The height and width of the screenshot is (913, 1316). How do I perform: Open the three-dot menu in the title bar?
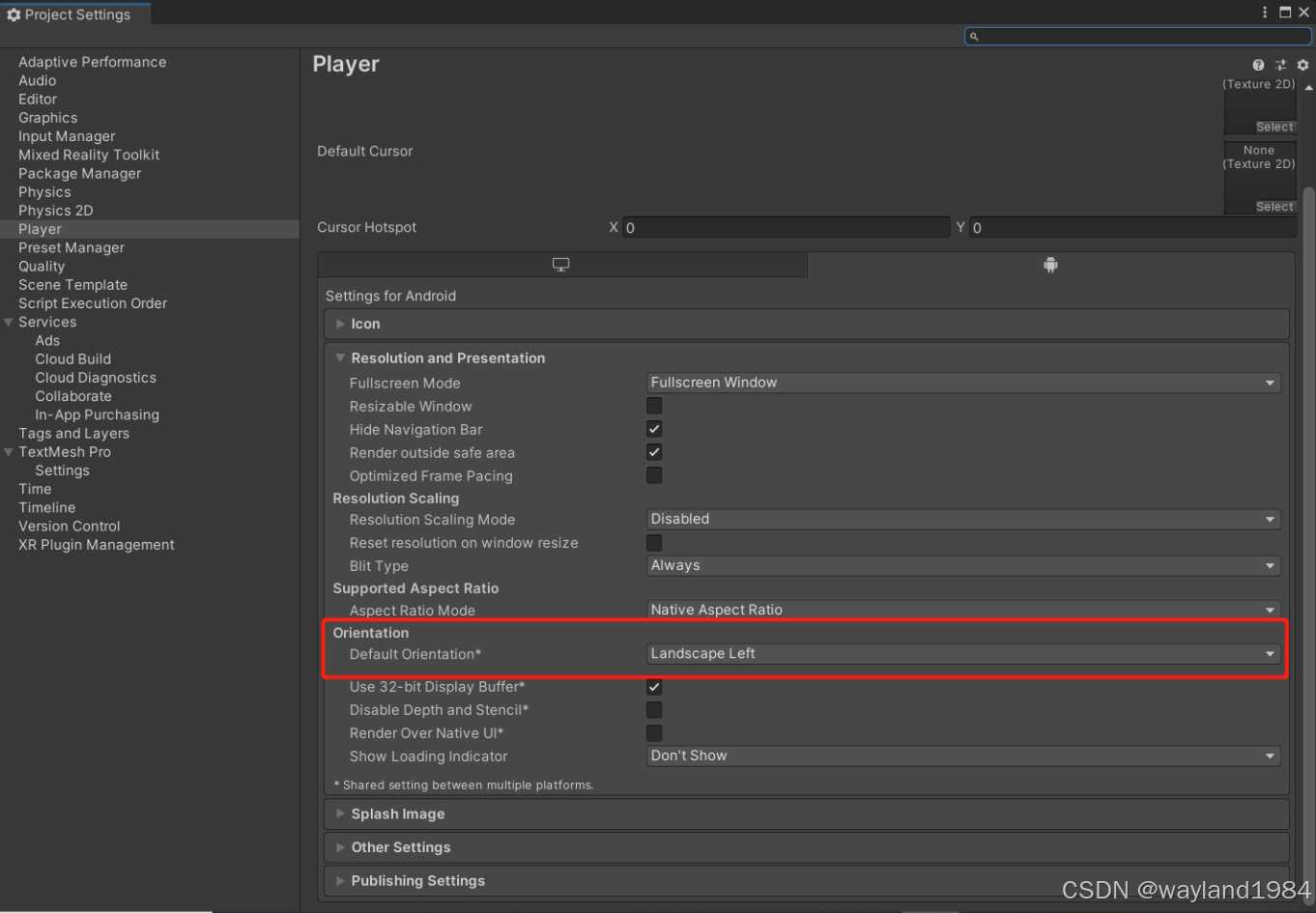(x=1265, y=13)
